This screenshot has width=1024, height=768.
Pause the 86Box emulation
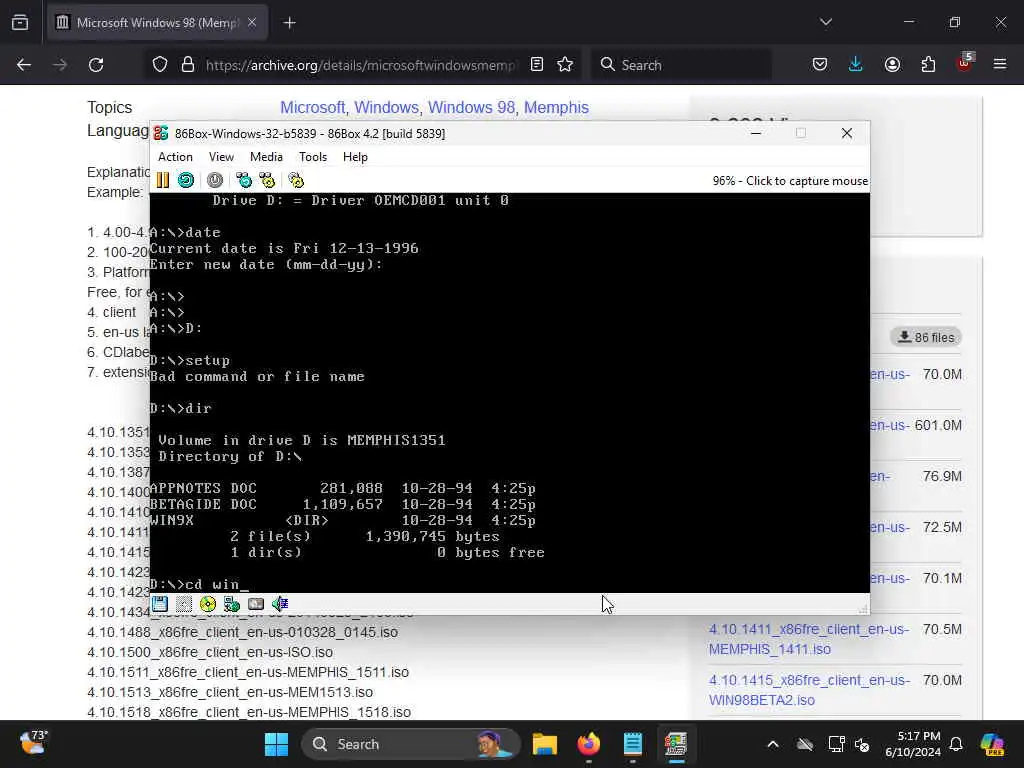point(163,180)
